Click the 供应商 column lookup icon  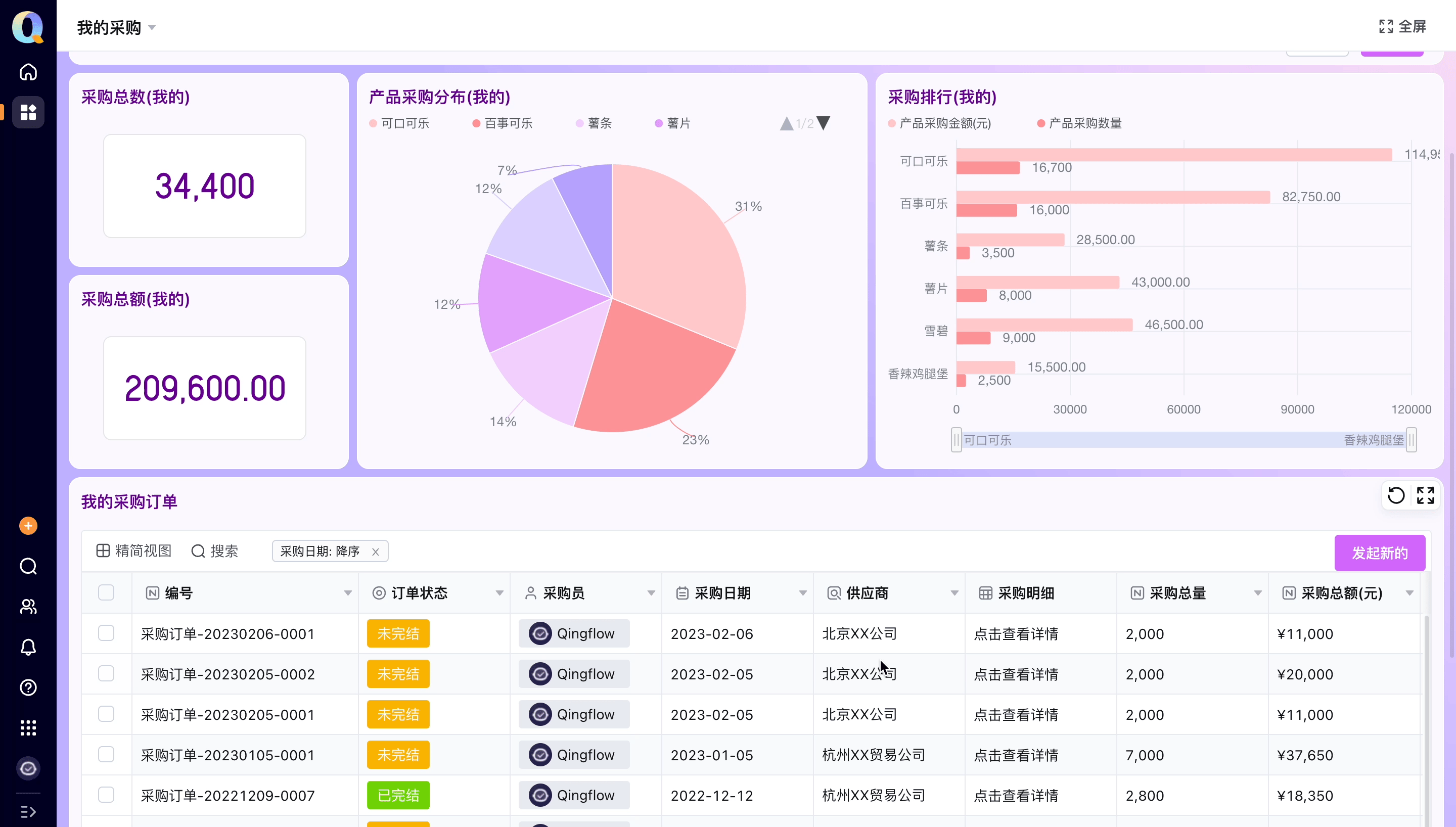pyautogui.click(x=834, y=593)
